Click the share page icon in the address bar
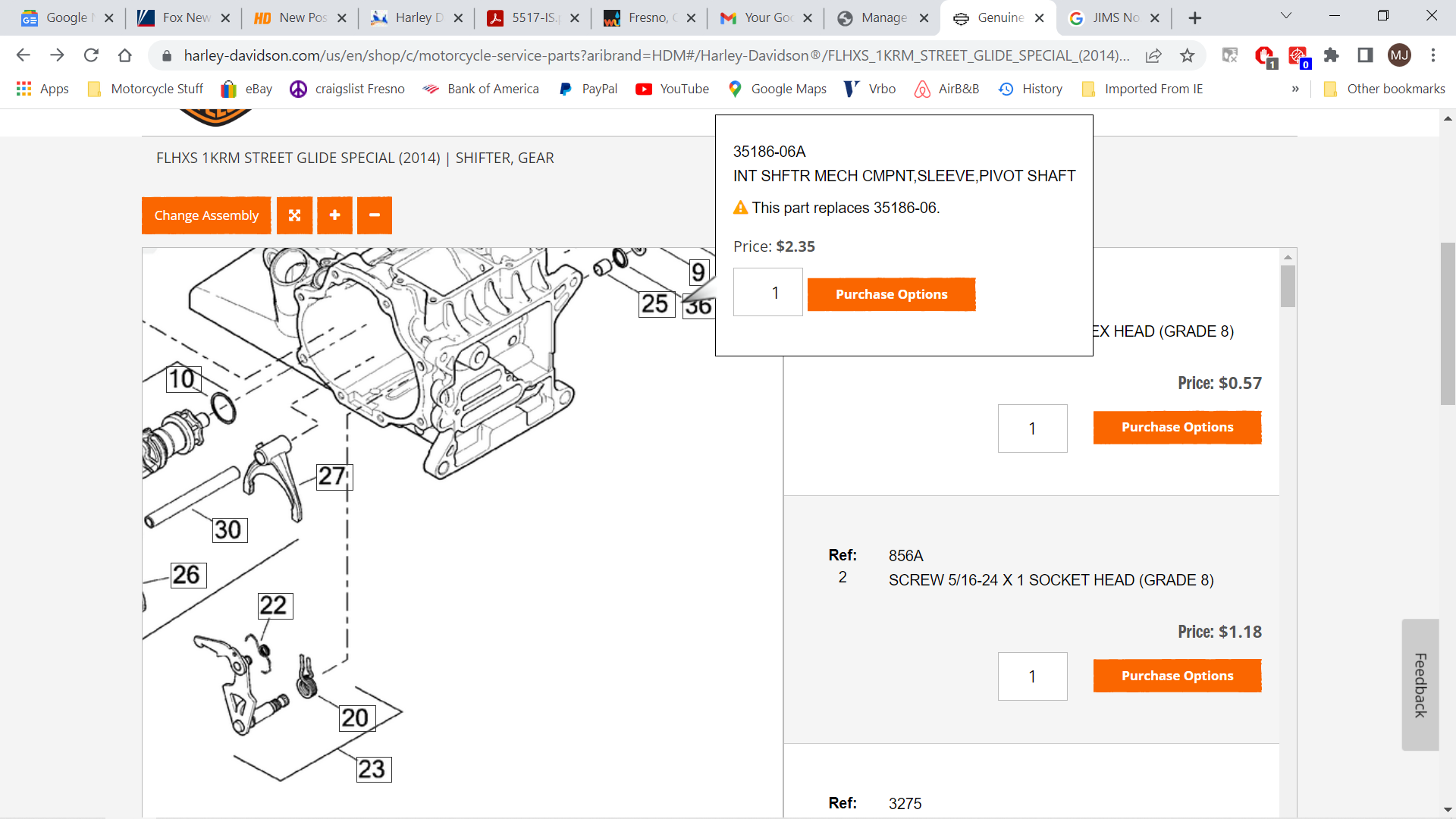Image resolution: width=1456 pixels, height=819 pixels. tap(1153, 55)
